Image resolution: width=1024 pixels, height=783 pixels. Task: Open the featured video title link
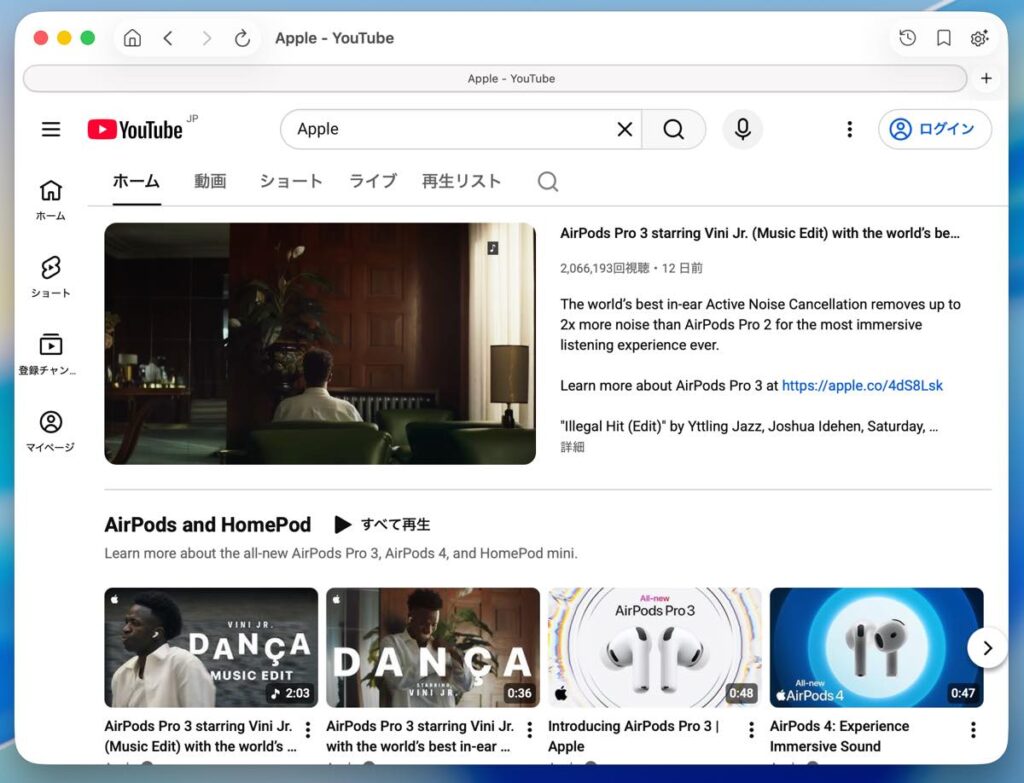tap(760, 233)
